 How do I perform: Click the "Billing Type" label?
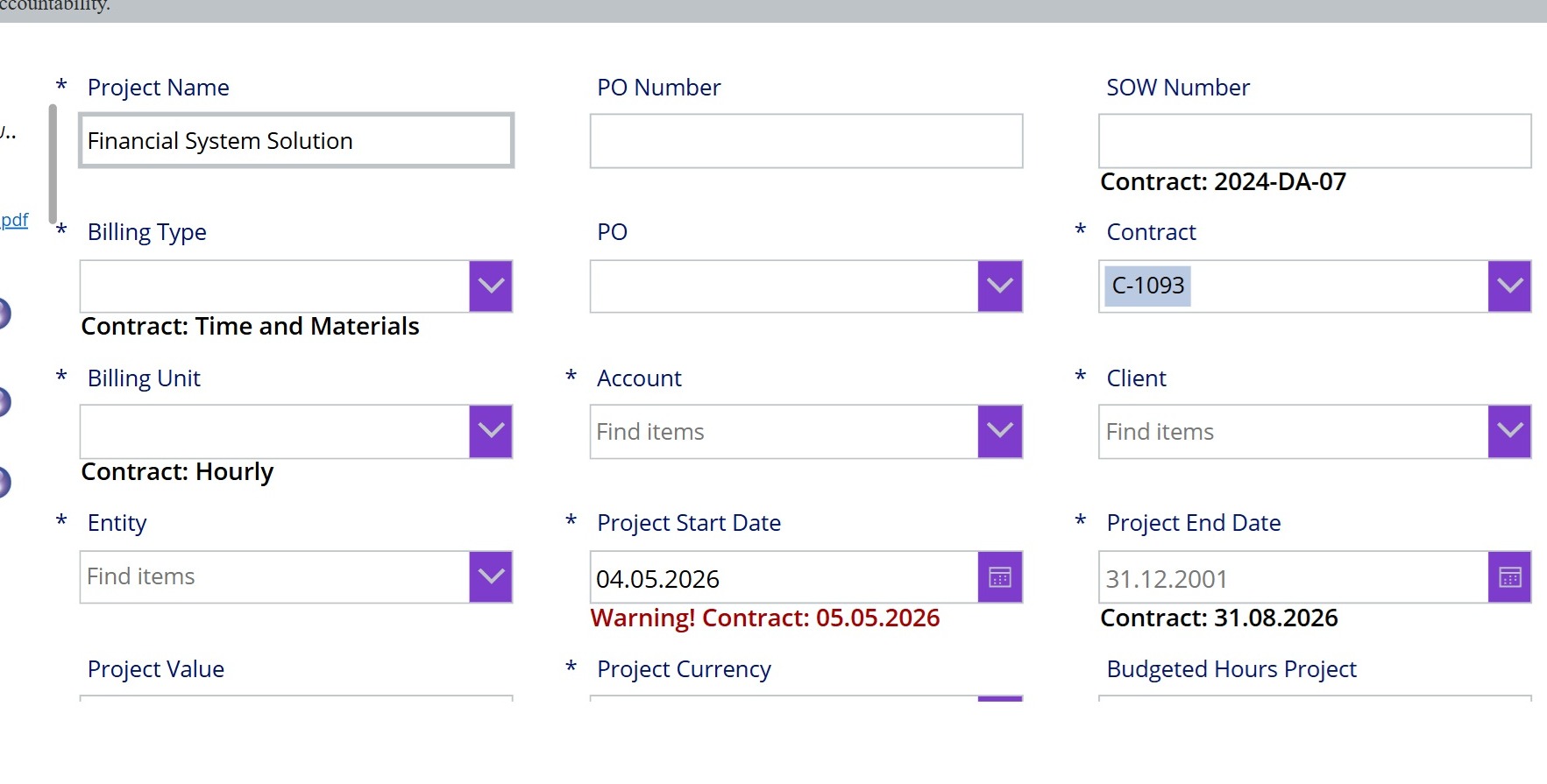point(147,232)
